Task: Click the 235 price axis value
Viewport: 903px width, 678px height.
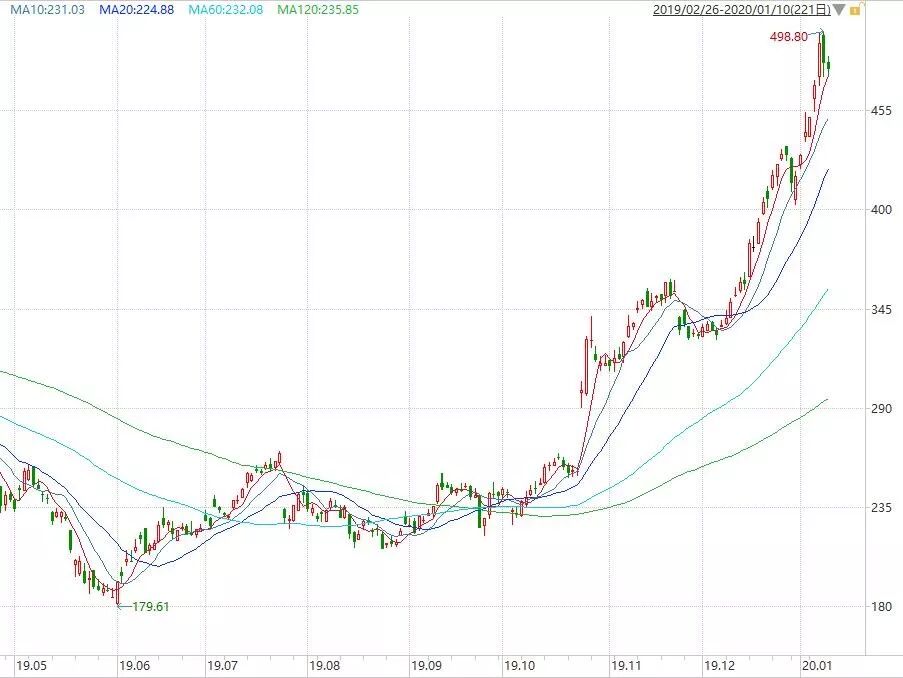Action: [x=881, y=507]
